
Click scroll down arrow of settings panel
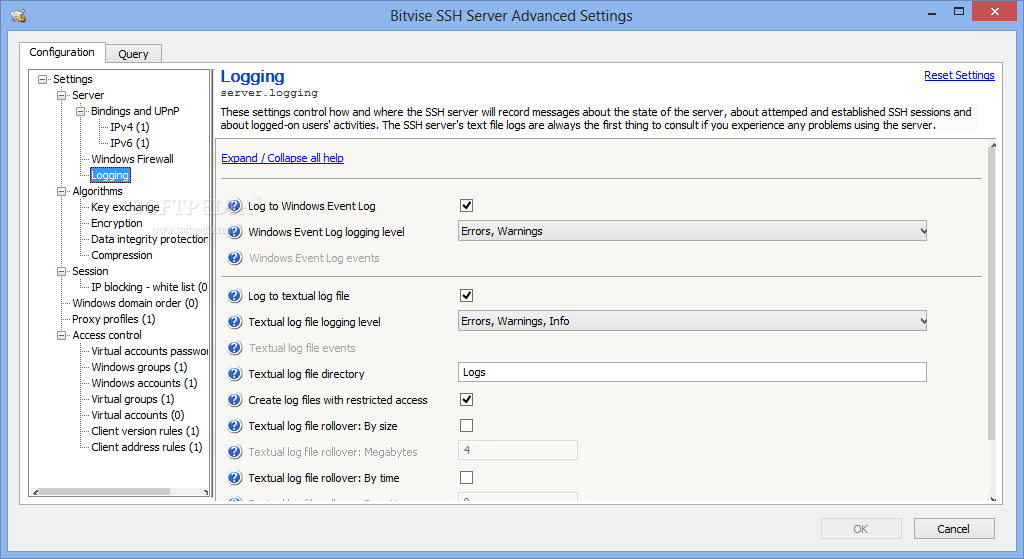point(993,500)
